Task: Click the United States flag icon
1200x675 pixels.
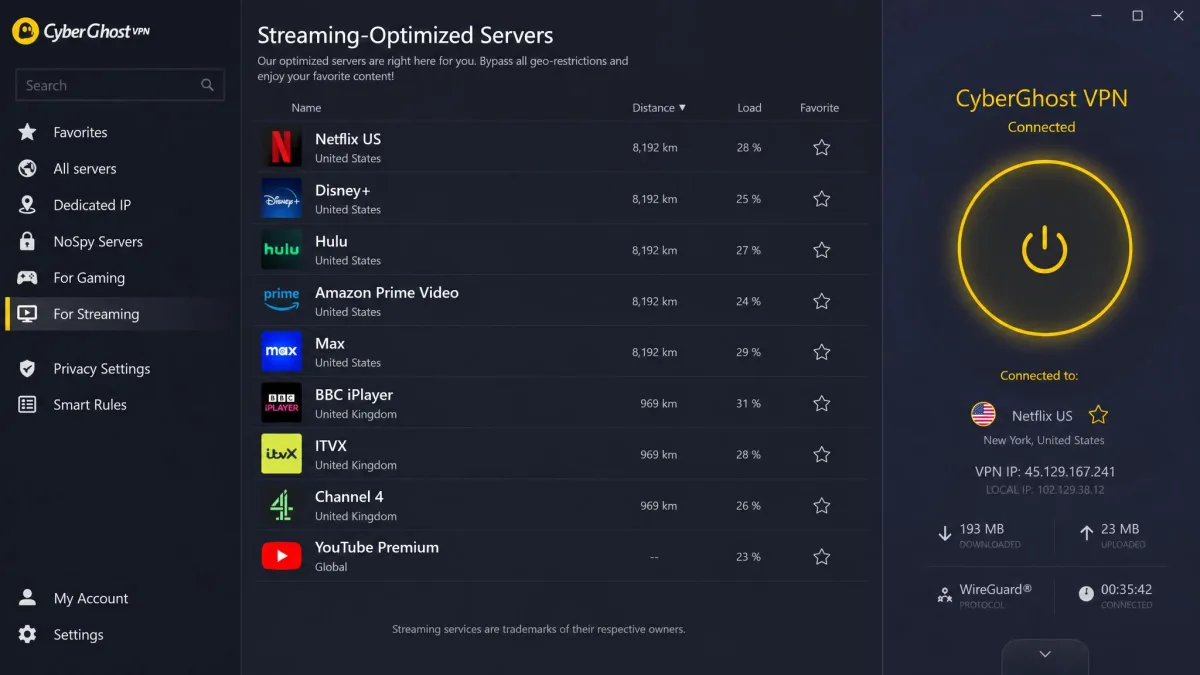Action: pos(983,414)
